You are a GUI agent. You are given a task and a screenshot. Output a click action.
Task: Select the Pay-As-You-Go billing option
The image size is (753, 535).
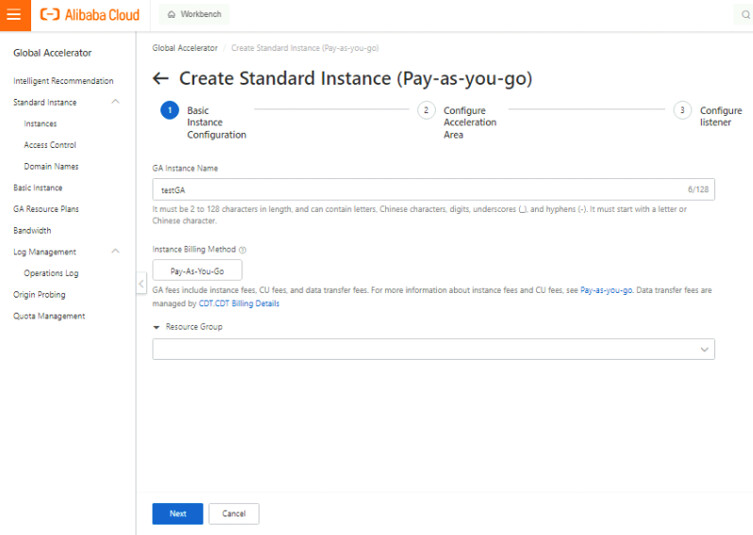(x=197, y=270)
